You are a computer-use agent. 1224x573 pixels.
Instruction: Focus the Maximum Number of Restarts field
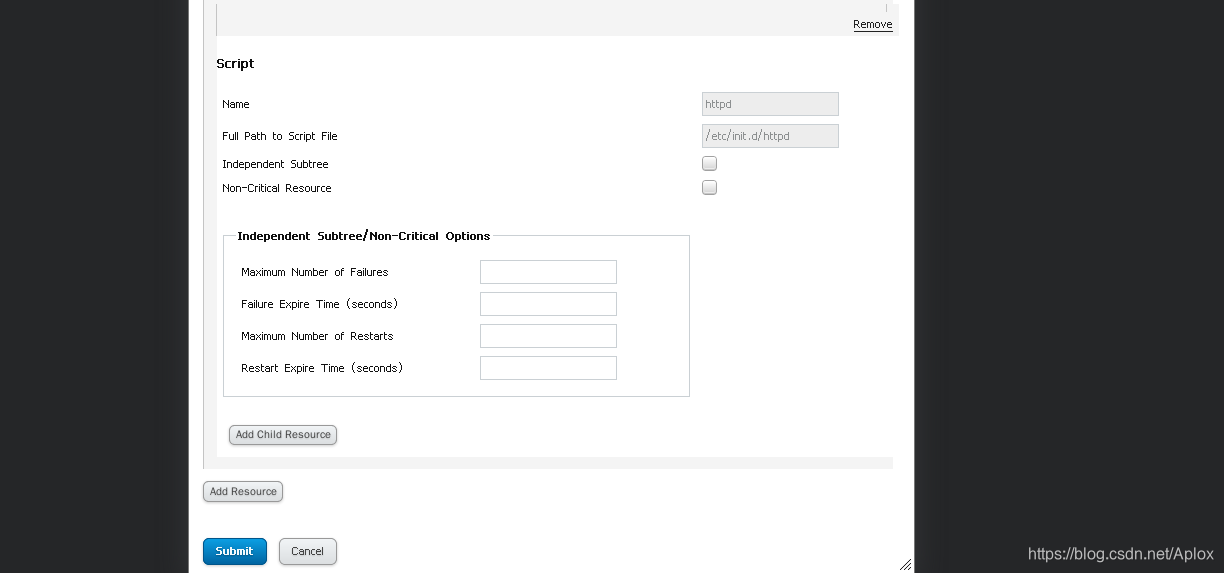coord(548,336)
